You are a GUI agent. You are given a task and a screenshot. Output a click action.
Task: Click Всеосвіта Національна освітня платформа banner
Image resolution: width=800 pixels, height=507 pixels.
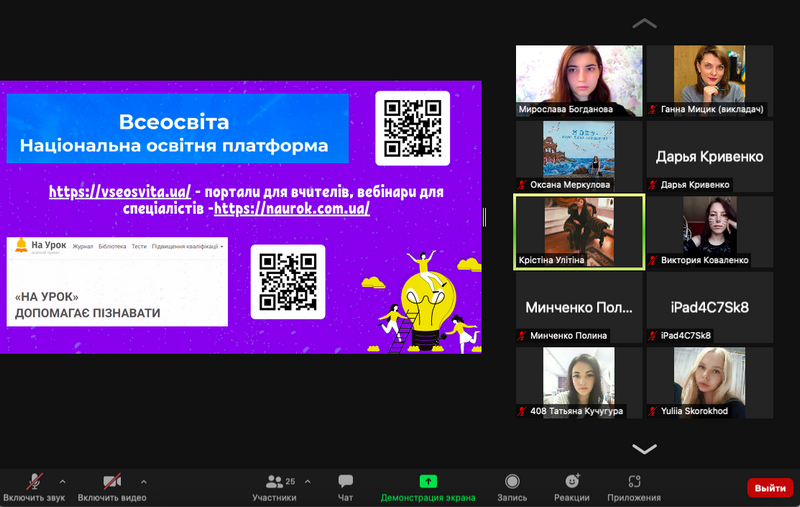pos(177,128)
